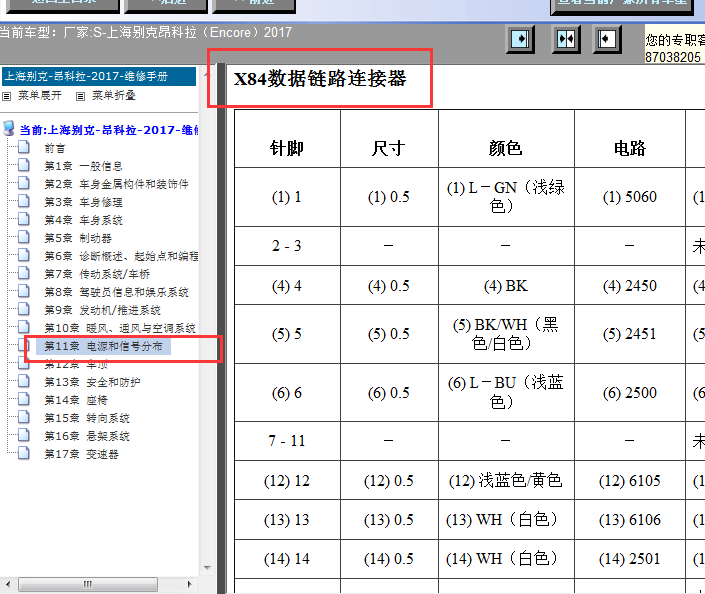Screen dimensions: 705x594
Task: Click the cell (14) 0.5
Action: 388,559
